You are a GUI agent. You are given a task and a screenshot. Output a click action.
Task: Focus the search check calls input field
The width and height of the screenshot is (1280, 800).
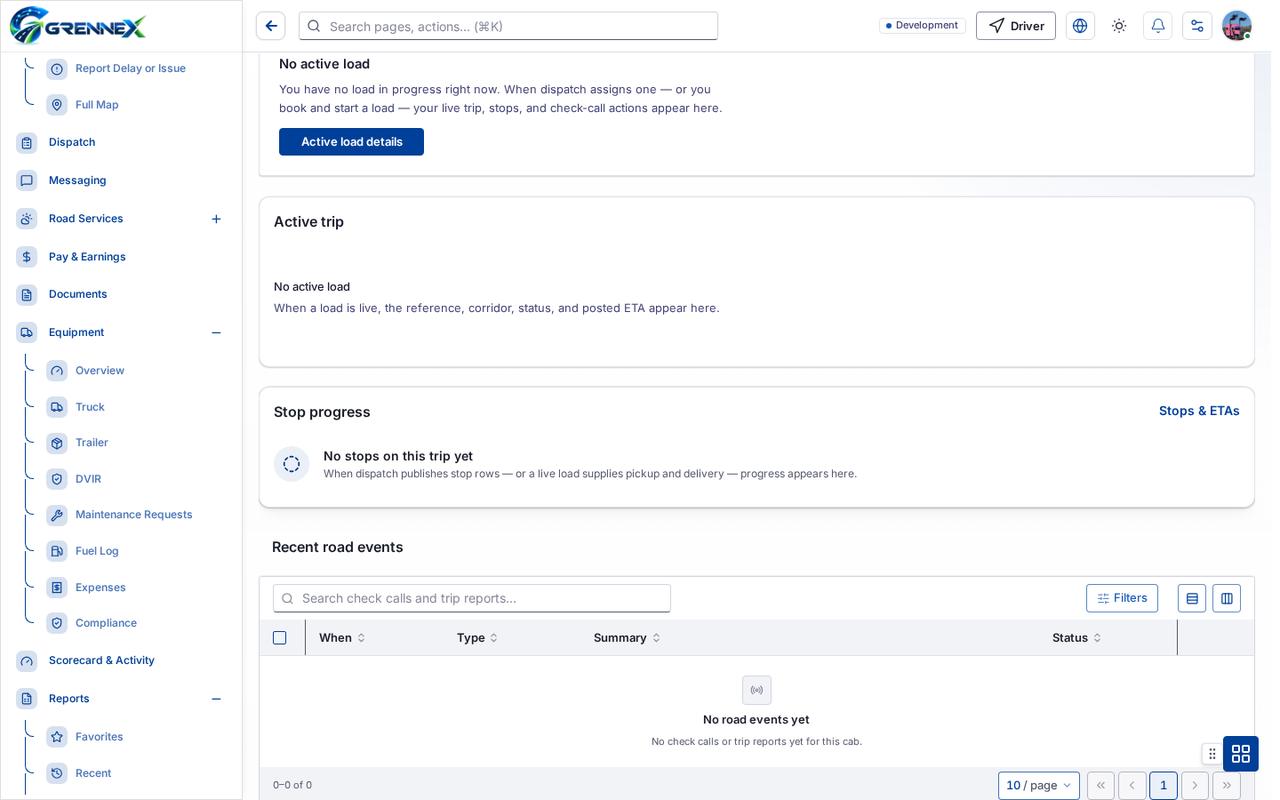click(x=472, y=598)
